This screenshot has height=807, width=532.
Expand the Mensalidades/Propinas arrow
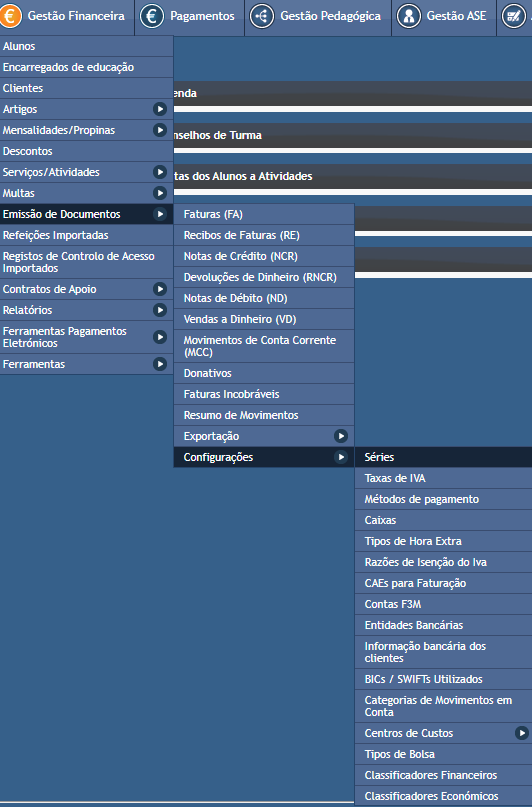tap(160, 130)
